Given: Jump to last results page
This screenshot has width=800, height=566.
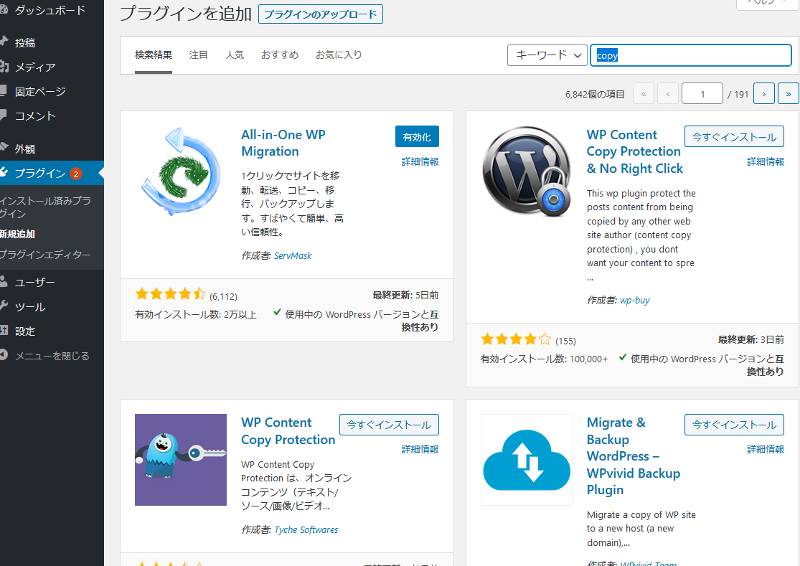Looking at the screenshot, I should pyautogui.click(x=788, y=93).
